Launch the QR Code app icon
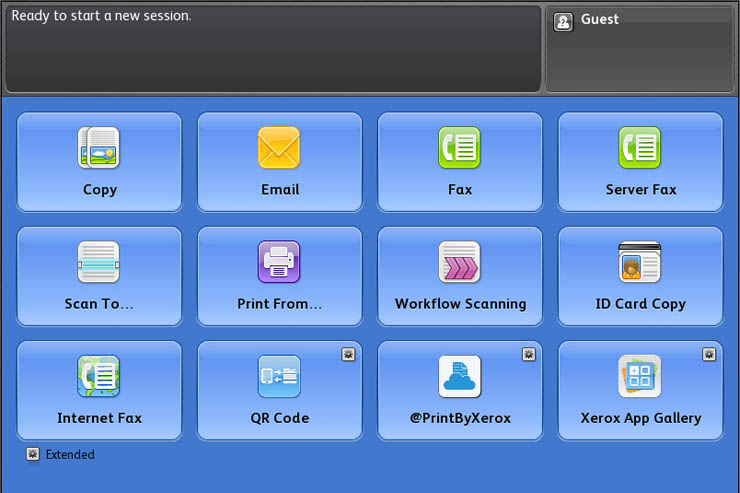Image resolution: width=740 pixels, height=493 pixels. 279,377
